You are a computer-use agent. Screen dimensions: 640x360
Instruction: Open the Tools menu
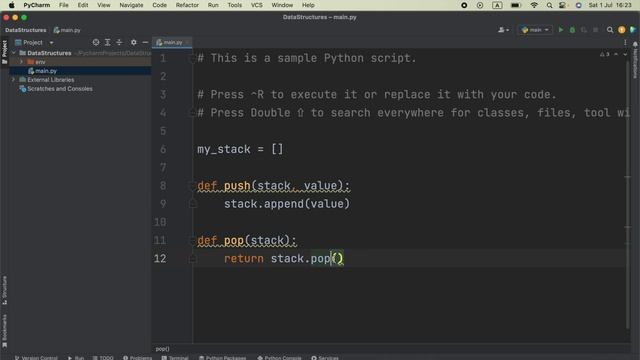coord(235,5)
